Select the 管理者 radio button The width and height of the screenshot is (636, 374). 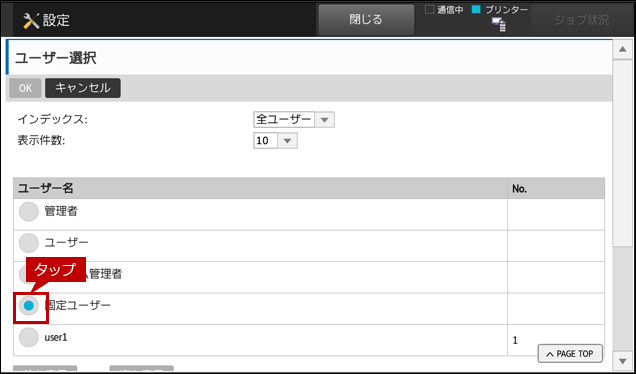point(28,212)
